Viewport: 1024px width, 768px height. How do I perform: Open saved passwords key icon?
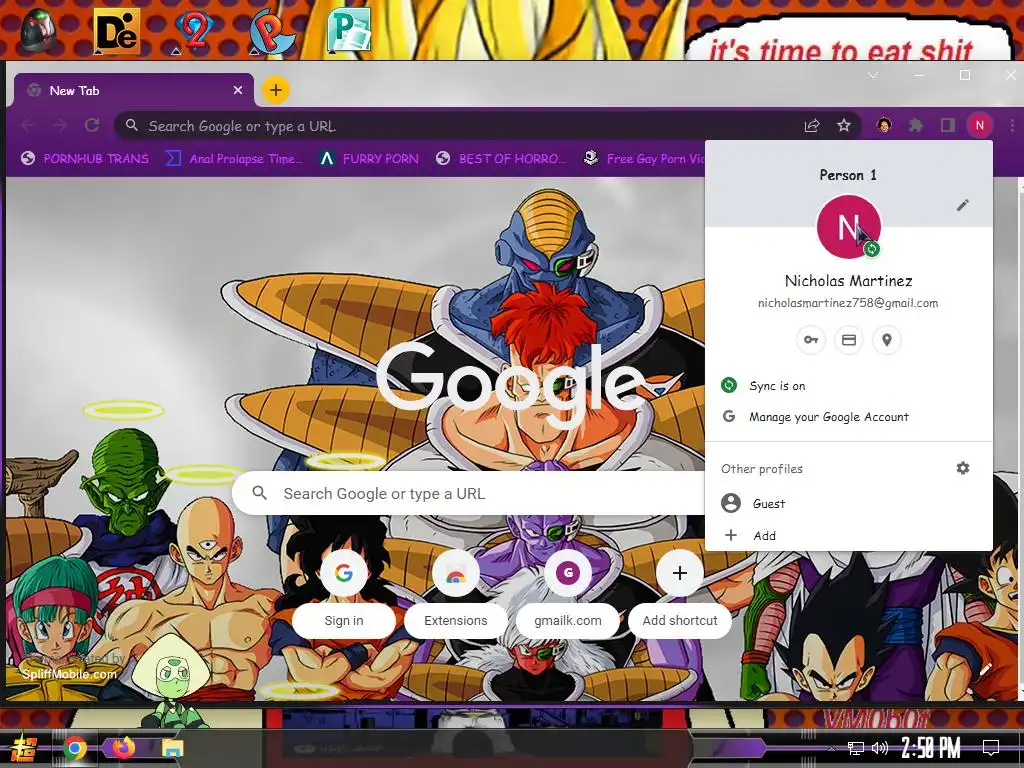click(x=810, y=340)
